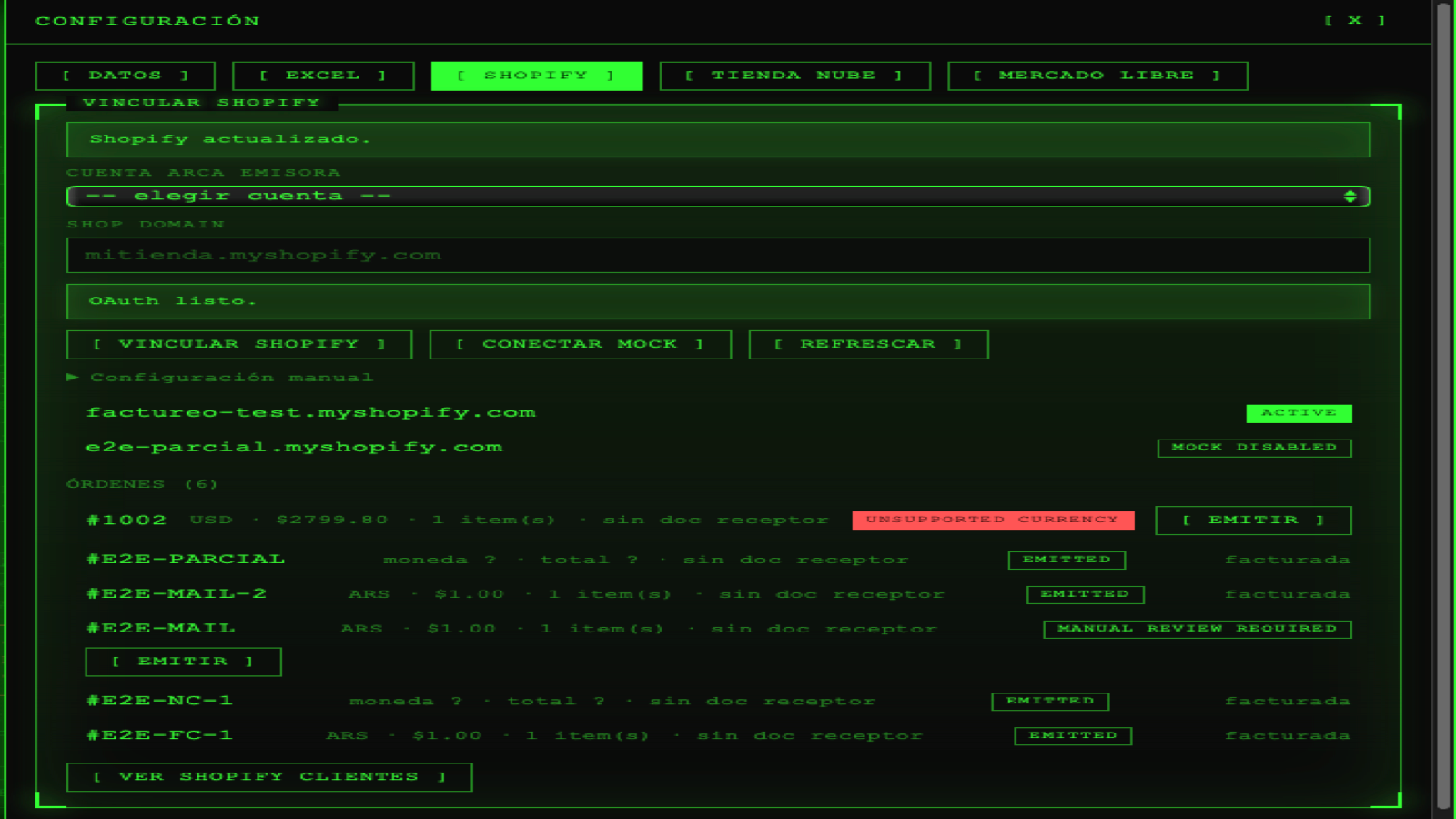Viewport: 1456px width, 819px height.
Task: Select e2e-parcial.myshopify.com store
Action: (294, 447)
